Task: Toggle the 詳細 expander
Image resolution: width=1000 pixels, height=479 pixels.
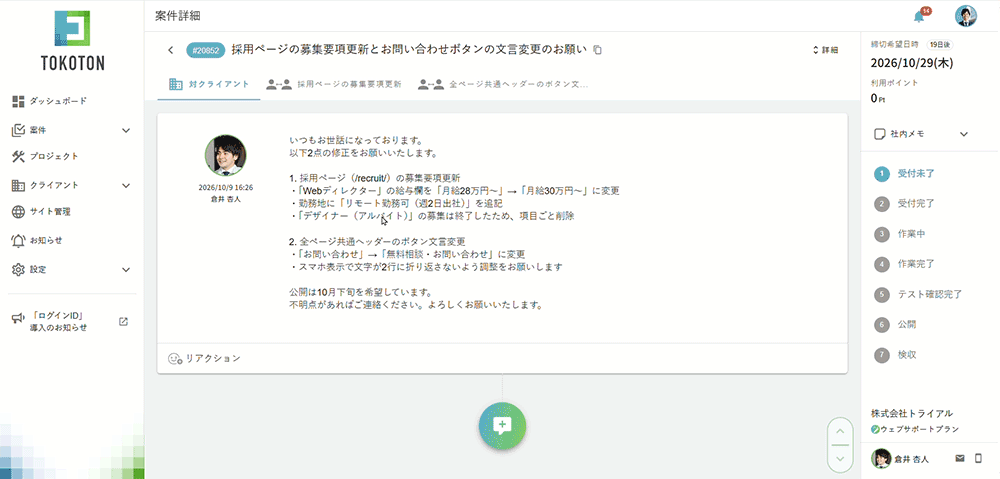Action: point(825,50)
